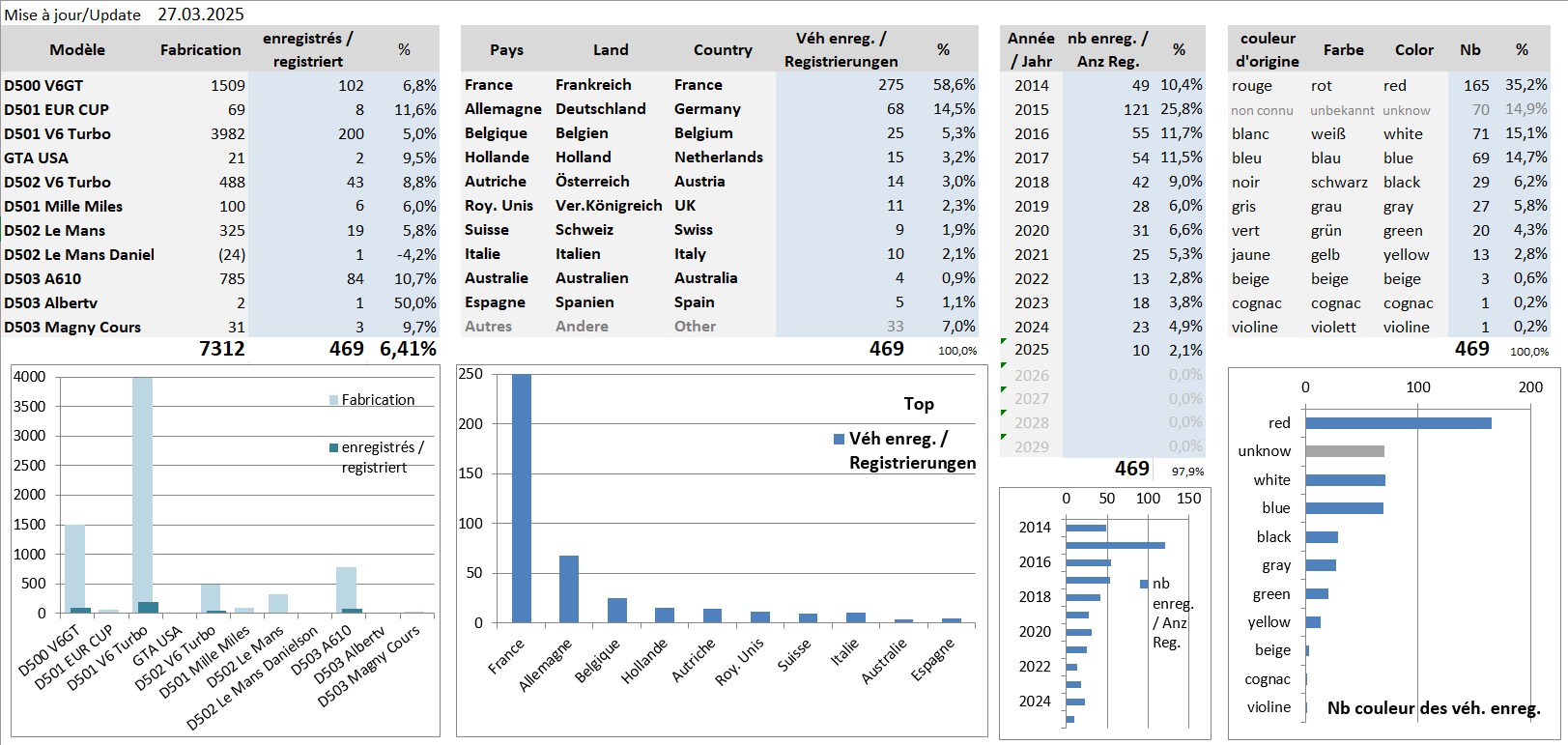Screen dimensions: 1568x745
Task: Click the enregistrés / registriert chart legend entry
Action: [x=377, y=457]
